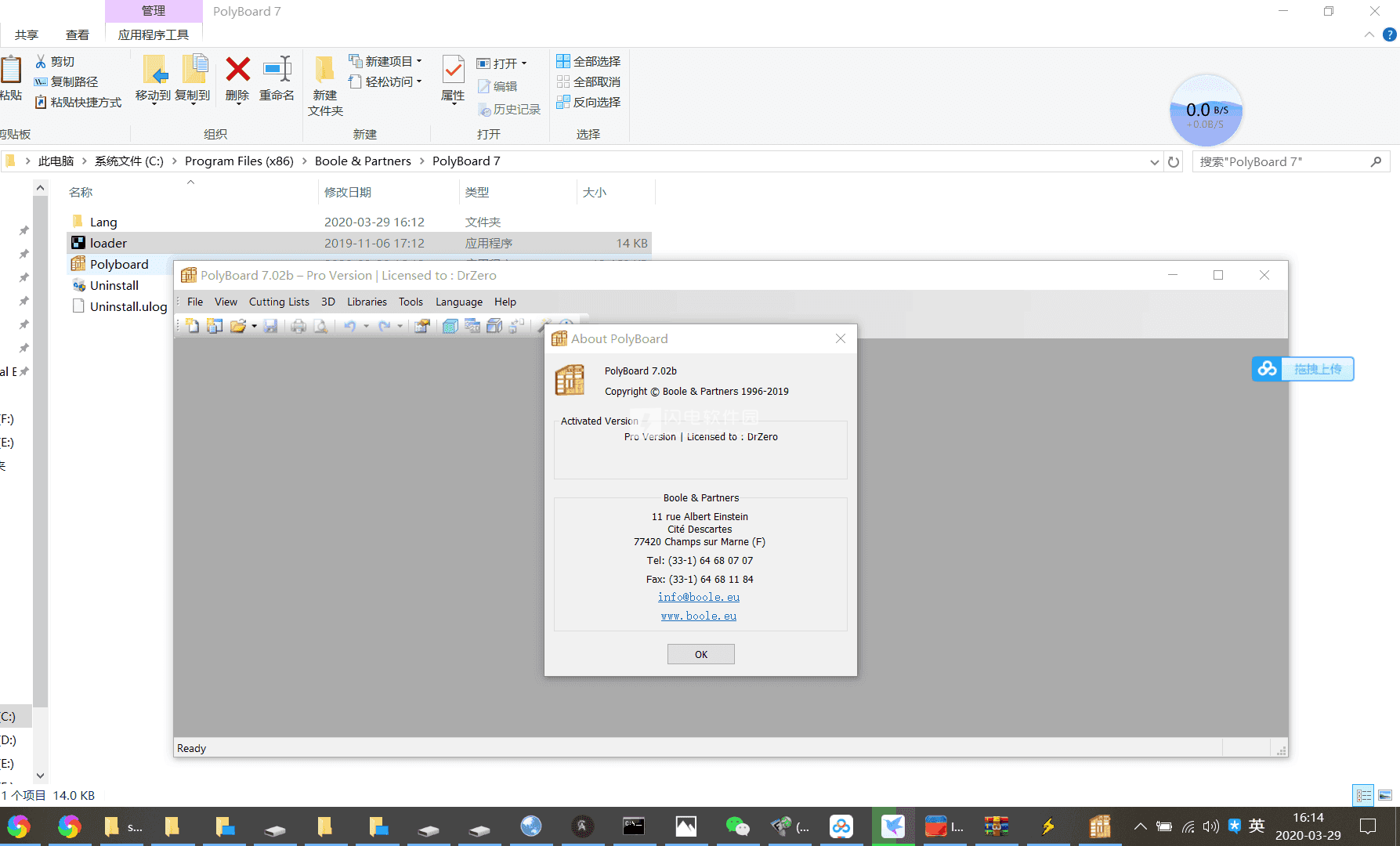1400x846 pixels.
Task: Open the Redo history dropdown arrow
Action: pyautogui.click(x=400, y=327)
